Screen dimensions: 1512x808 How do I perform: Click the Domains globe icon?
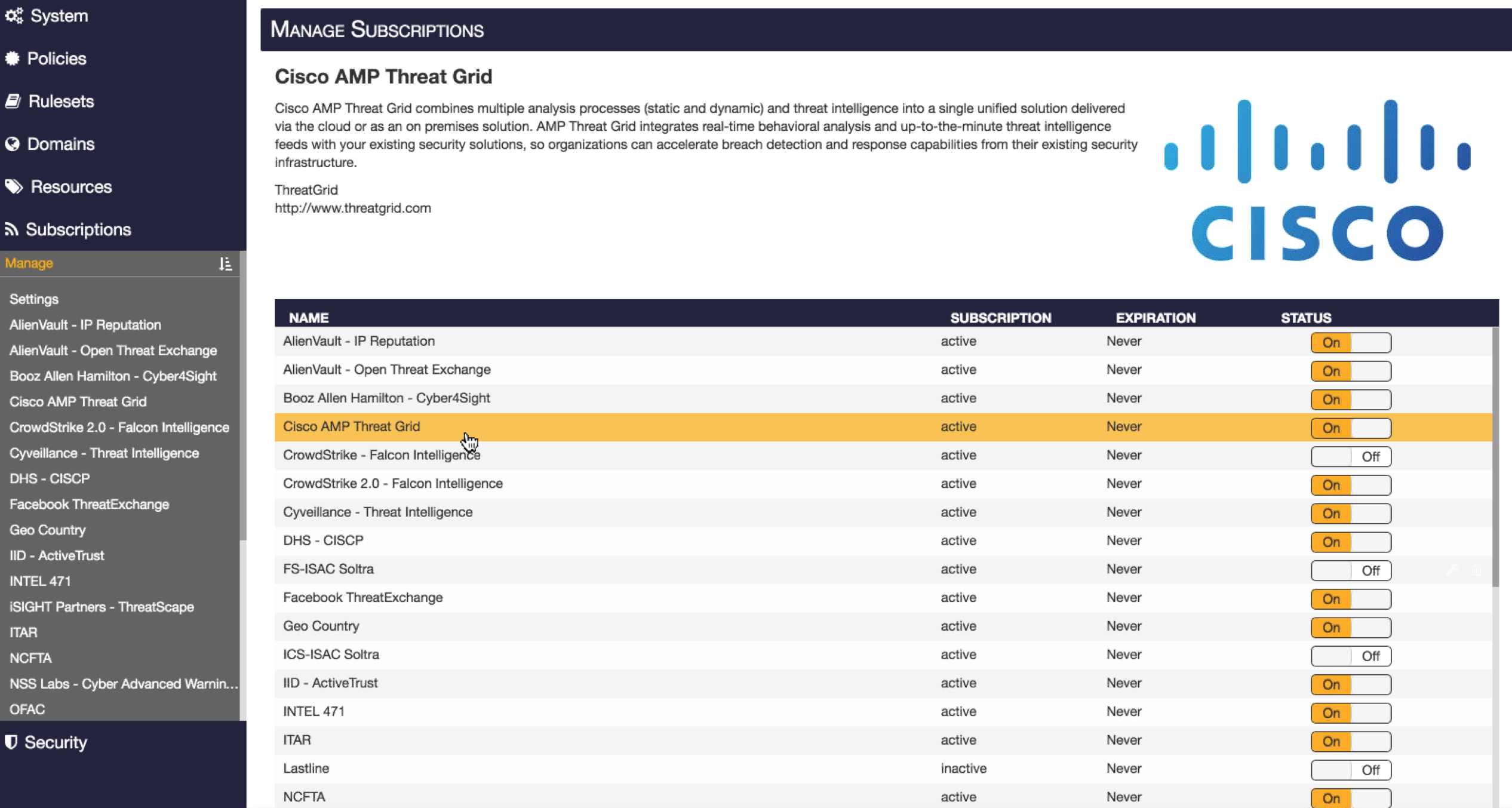click(12, 144)
